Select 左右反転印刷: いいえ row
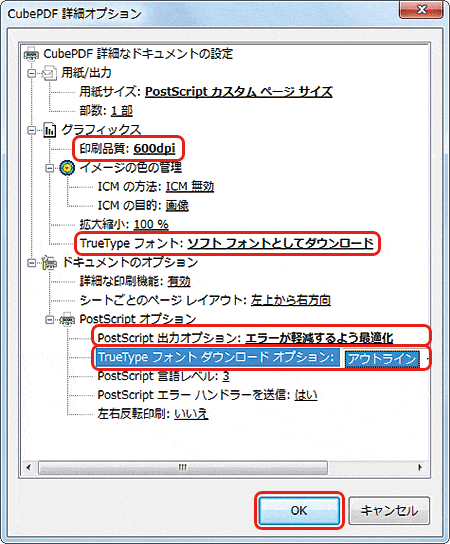 click(x=153, y=414)
